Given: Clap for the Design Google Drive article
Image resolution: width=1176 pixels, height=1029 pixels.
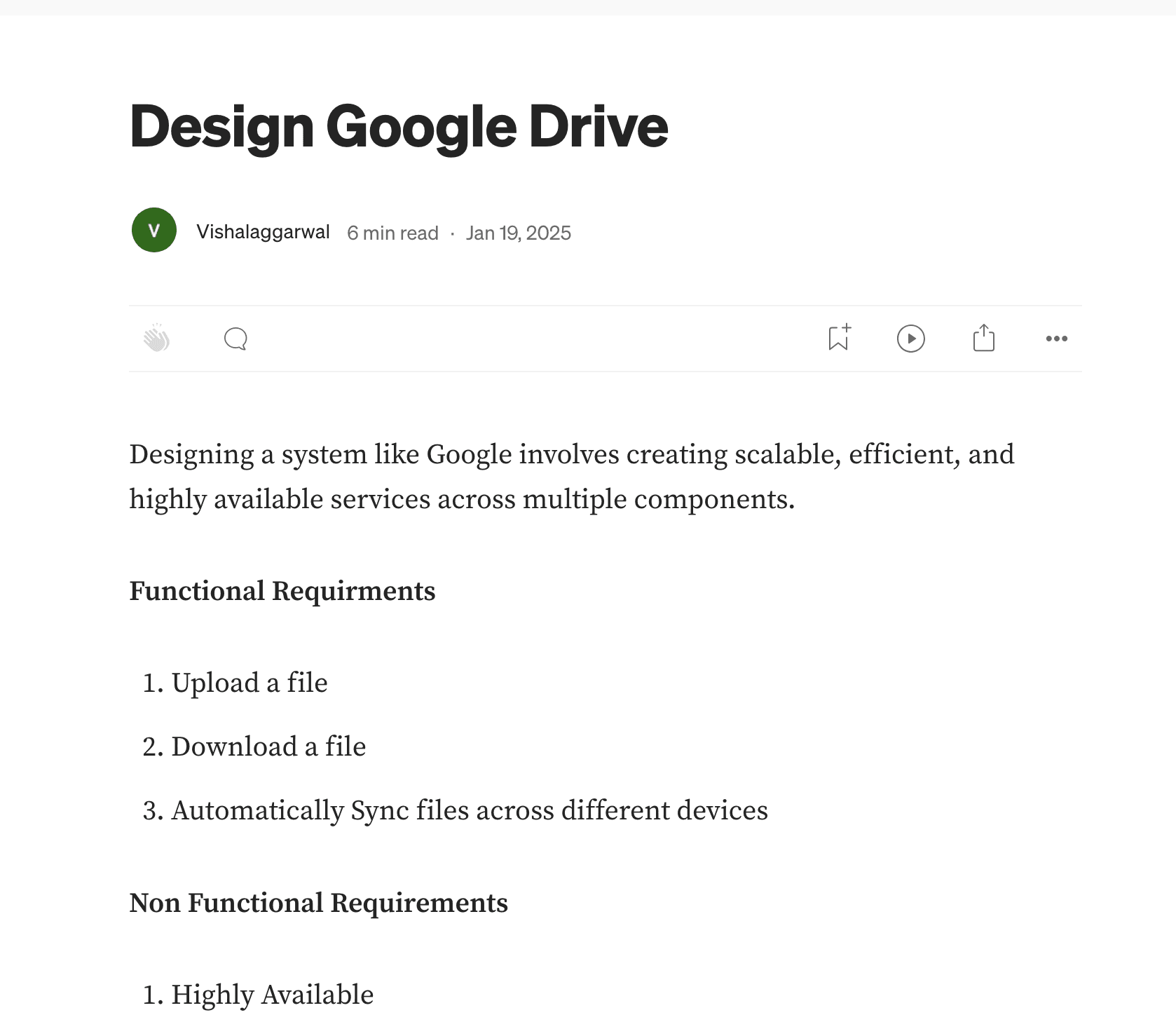Looking at the screenshot, I should 156,339.
